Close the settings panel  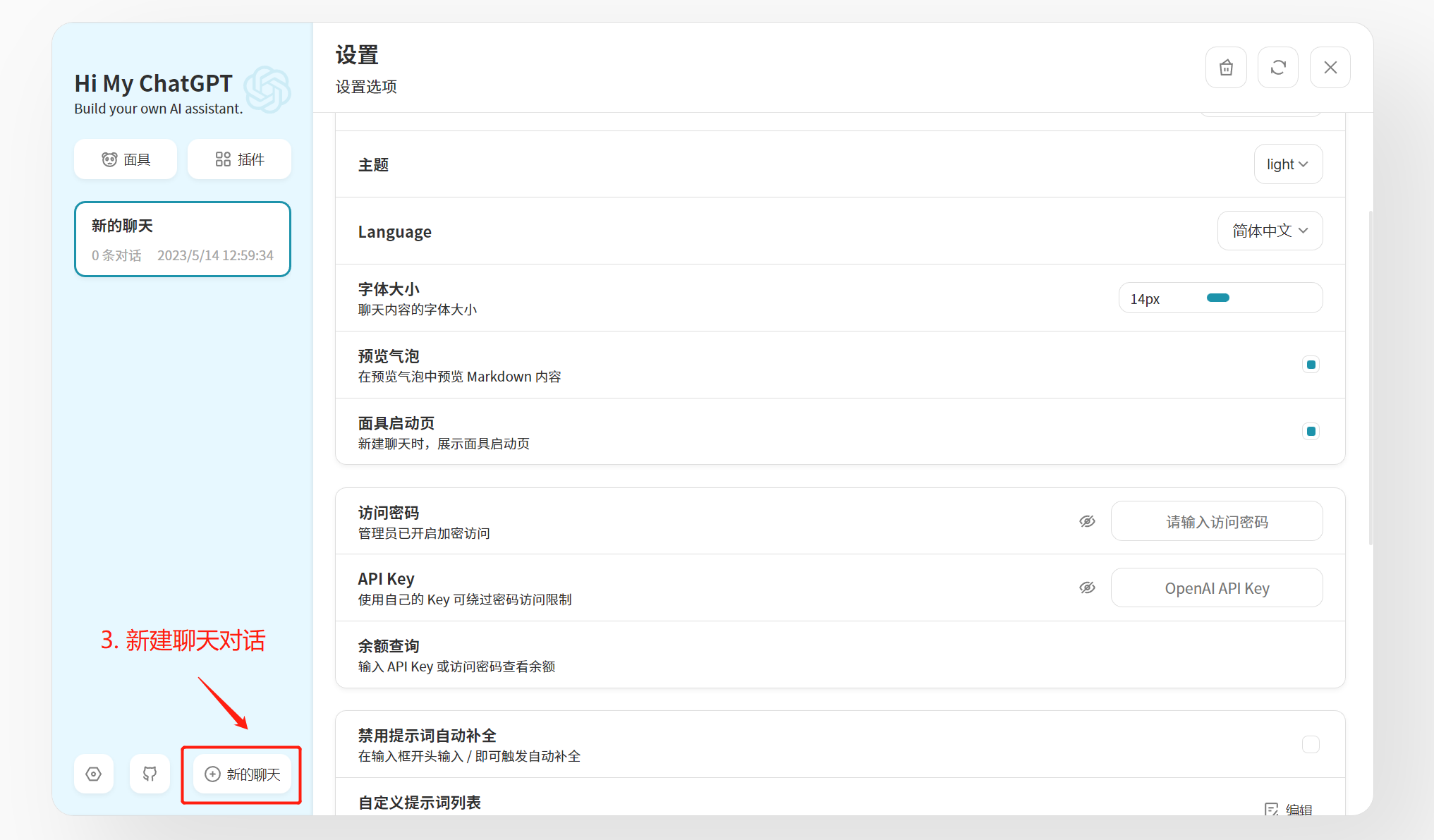click(x=1330, y=68)
